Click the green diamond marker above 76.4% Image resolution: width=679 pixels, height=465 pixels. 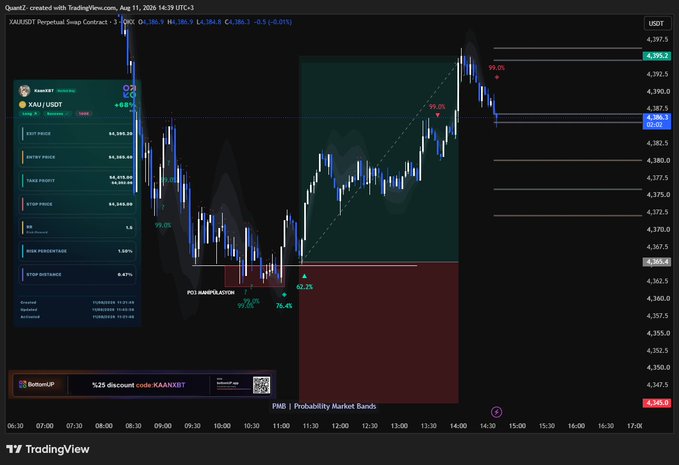point(284,294)
